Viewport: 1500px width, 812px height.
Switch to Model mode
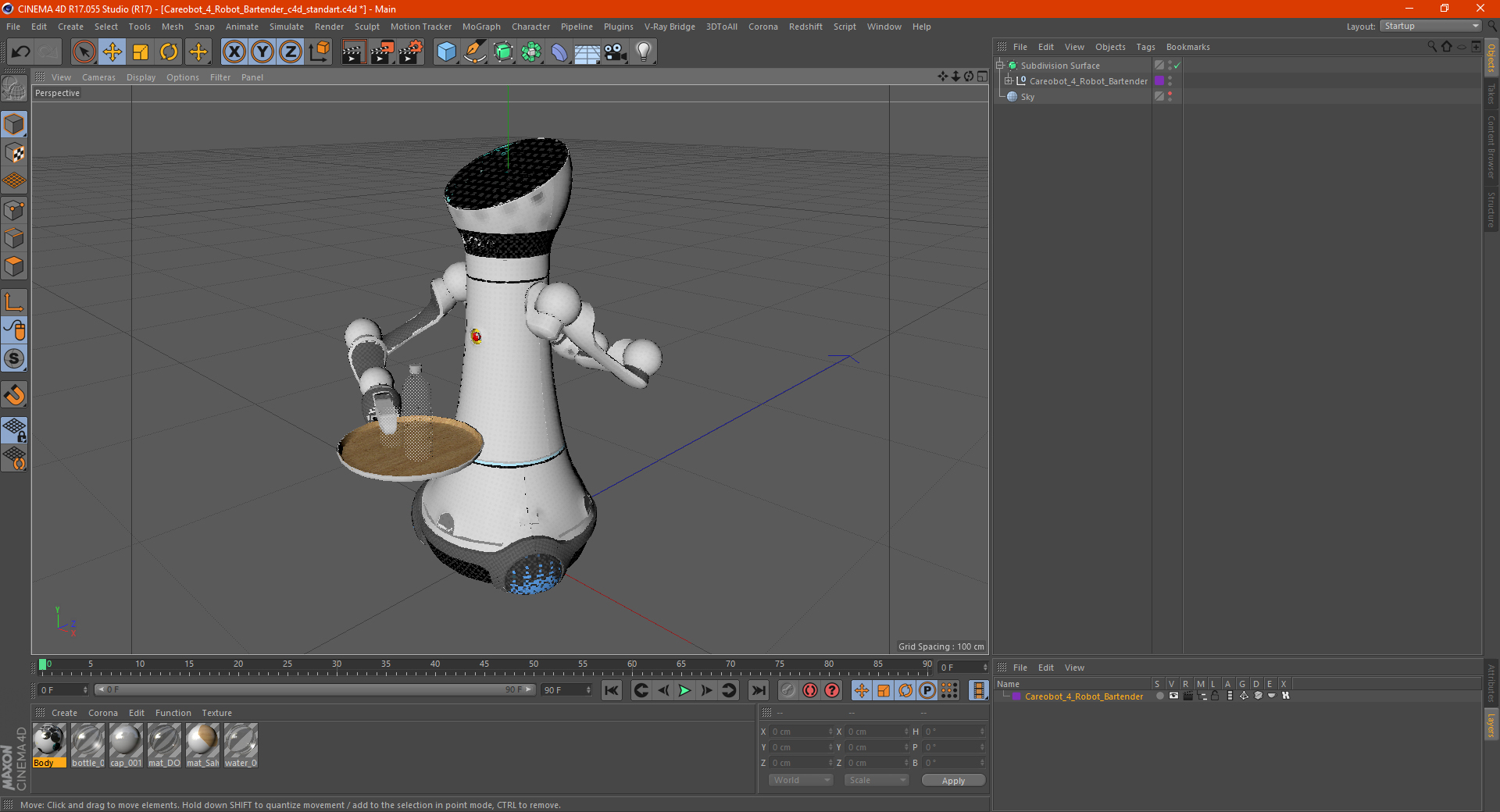tap(14, 124)
